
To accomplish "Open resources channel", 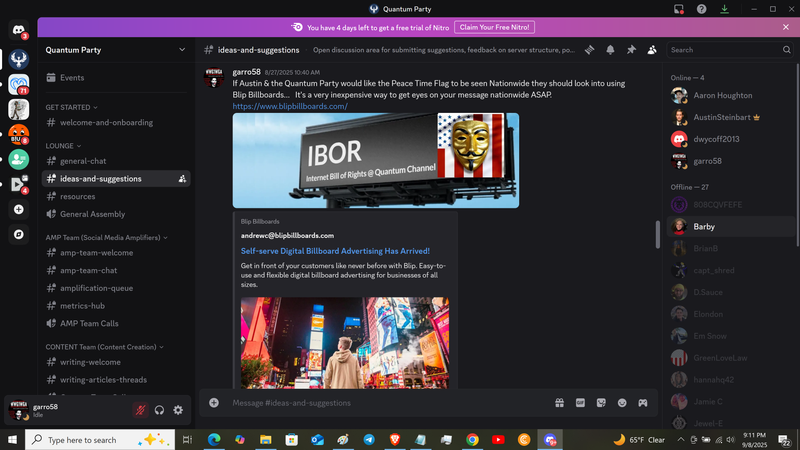I will click(116, 196).
